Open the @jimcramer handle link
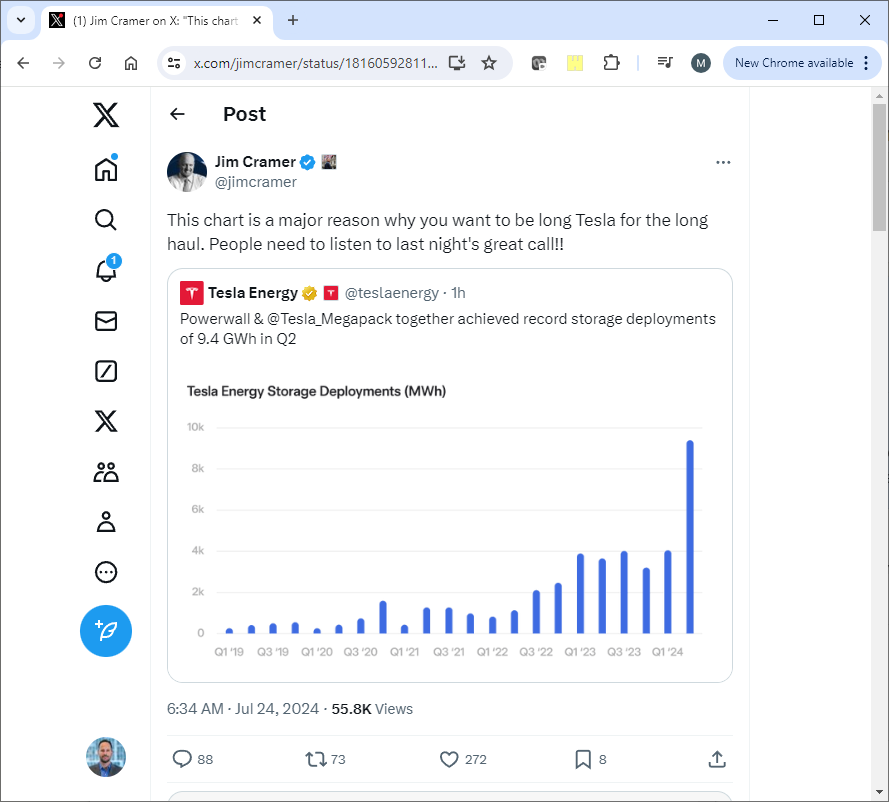The width and height of the screenshot is (889, 802). coord(256,182)
